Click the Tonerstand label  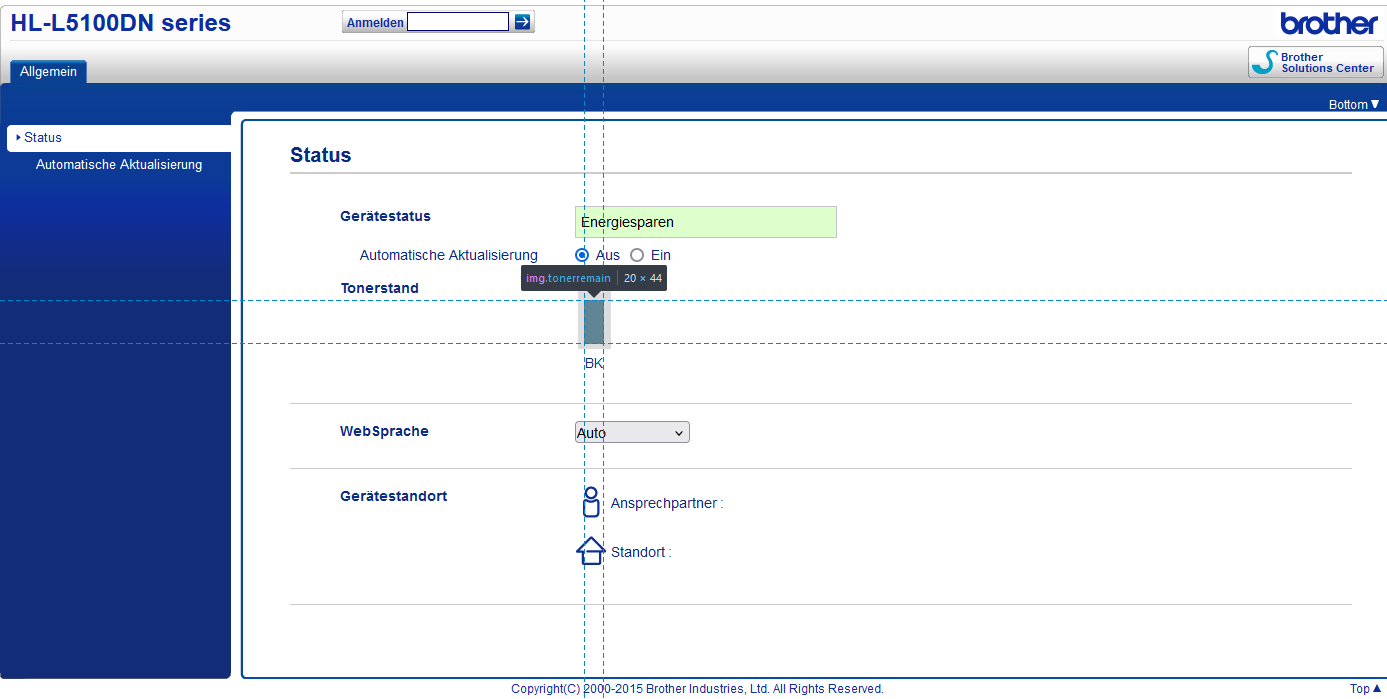point(379,288)
